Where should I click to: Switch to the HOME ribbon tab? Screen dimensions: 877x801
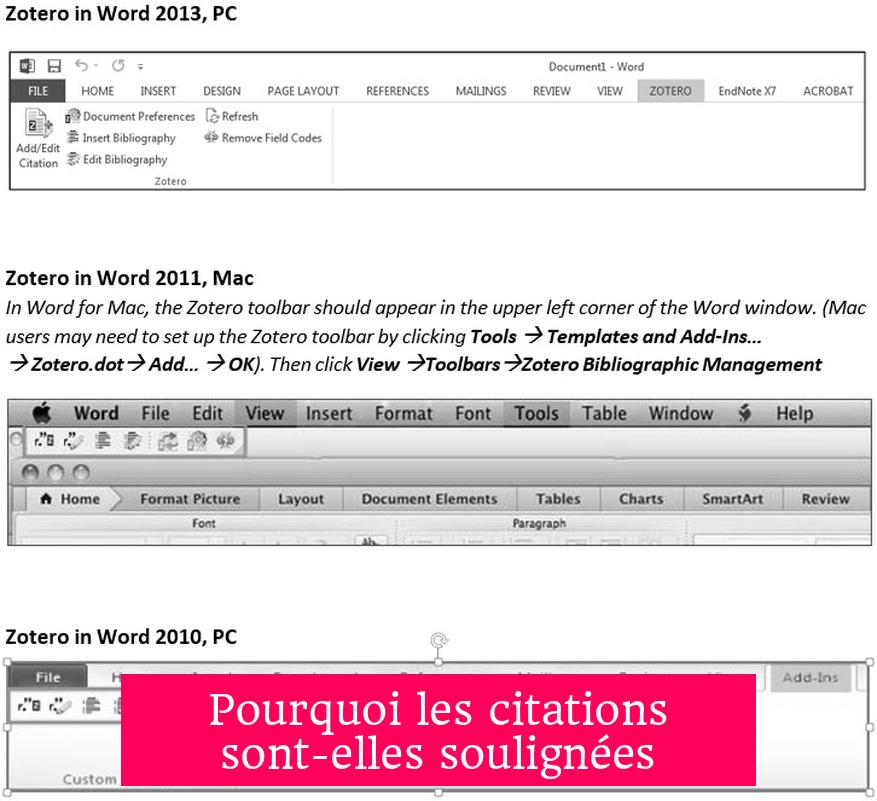click(x=97, y=91)
